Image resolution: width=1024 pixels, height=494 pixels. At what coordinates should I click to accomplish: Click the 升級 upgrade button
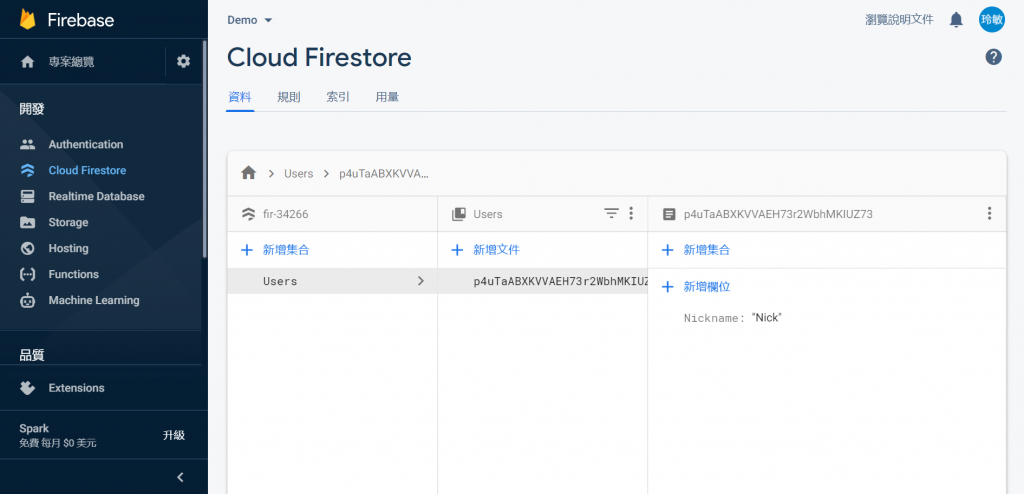tap(174, 435)
